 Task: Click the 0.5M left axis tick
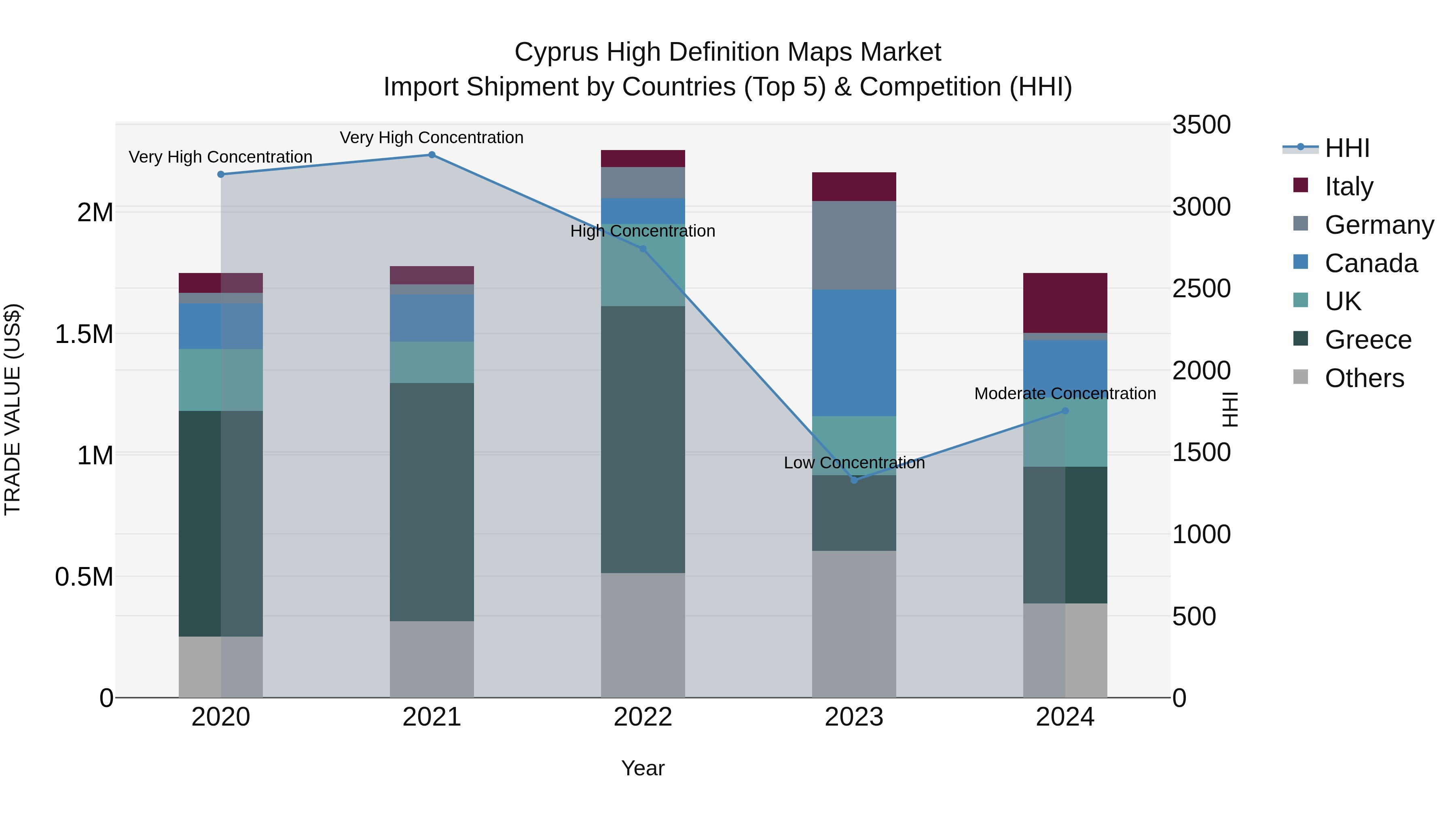[x=84, y=577]
